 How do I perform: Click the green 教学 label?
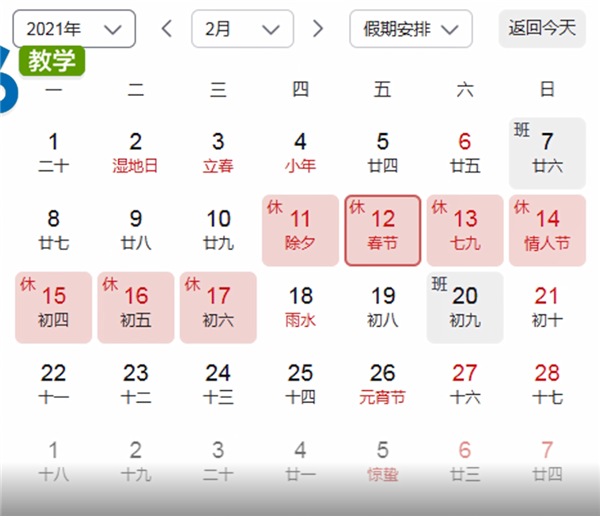(52, 61)
